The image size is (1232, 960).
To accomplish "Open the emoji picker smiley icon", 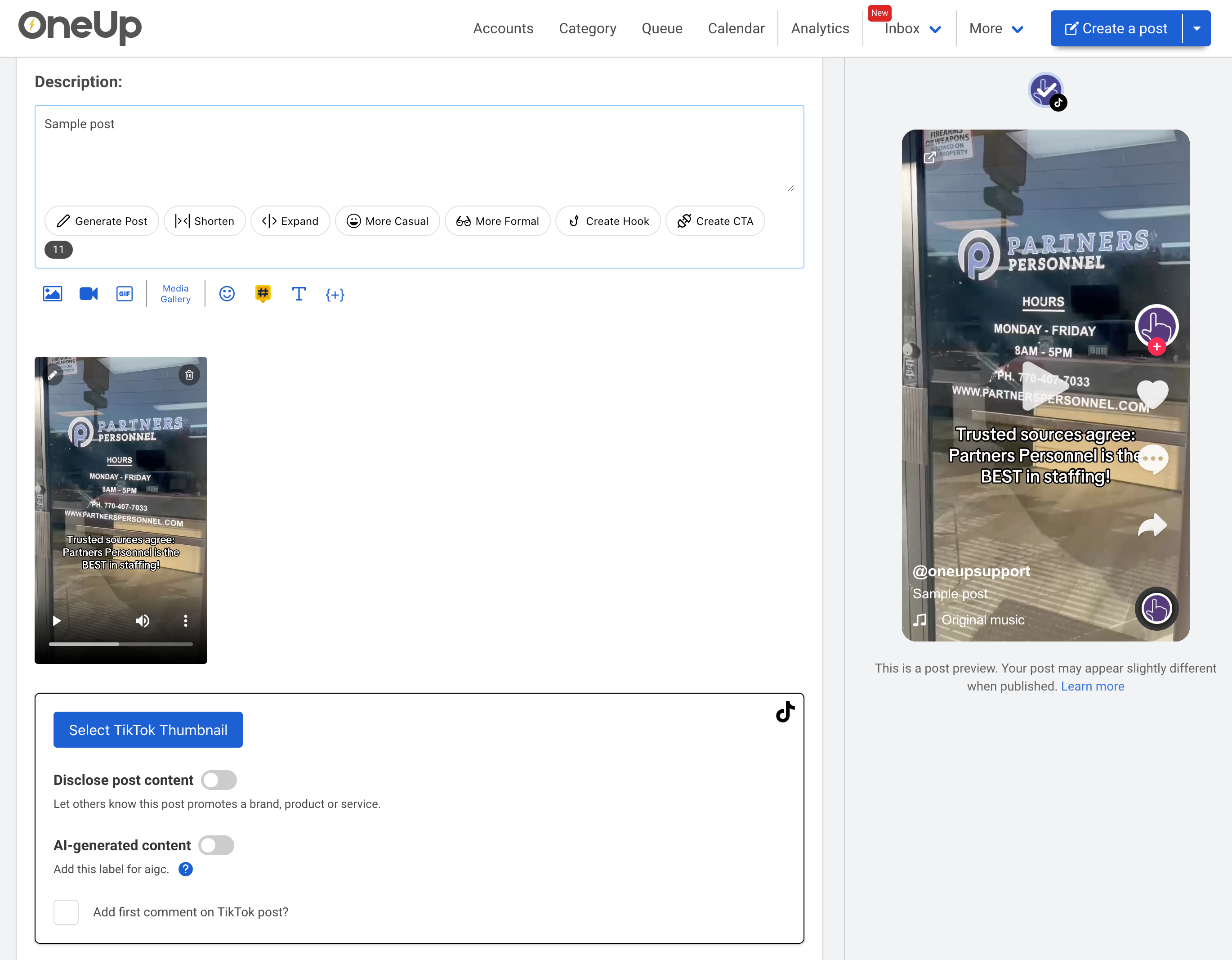I will pyautogui.click(x=227, y=294).
